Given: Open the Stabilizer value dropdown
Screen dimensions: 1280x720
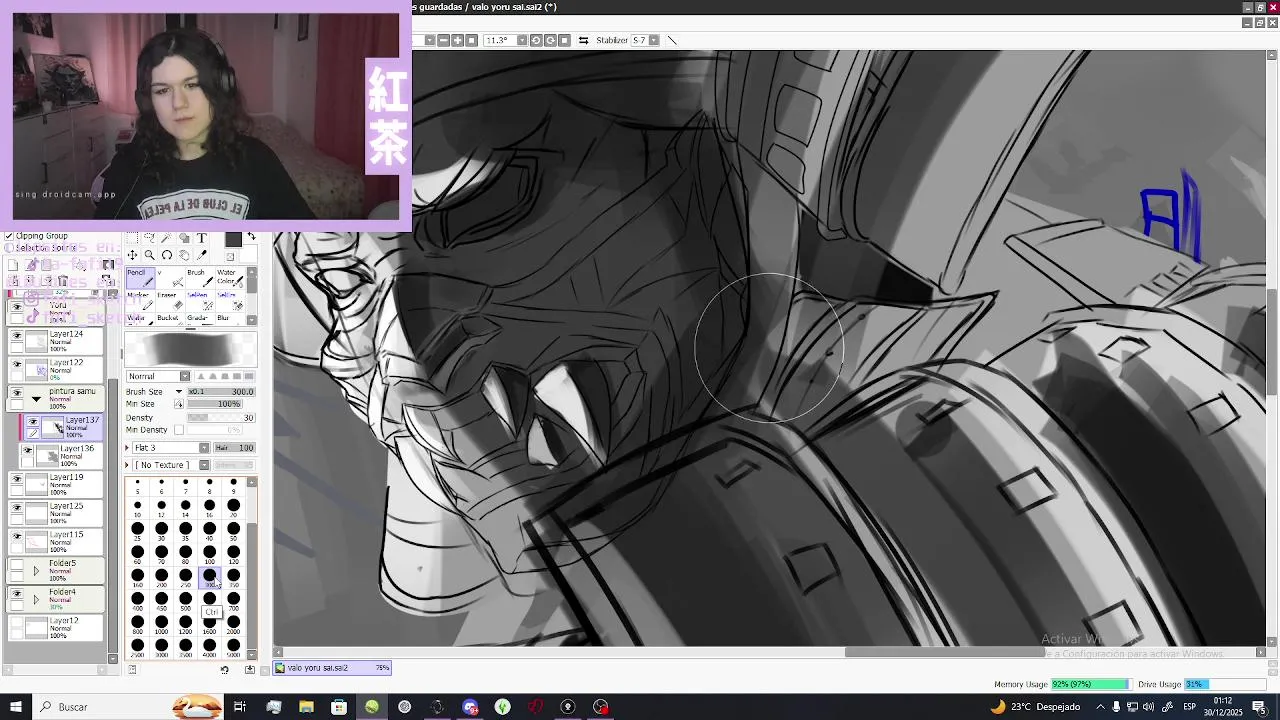Looking at the screenshot, I should pos(654,40).
